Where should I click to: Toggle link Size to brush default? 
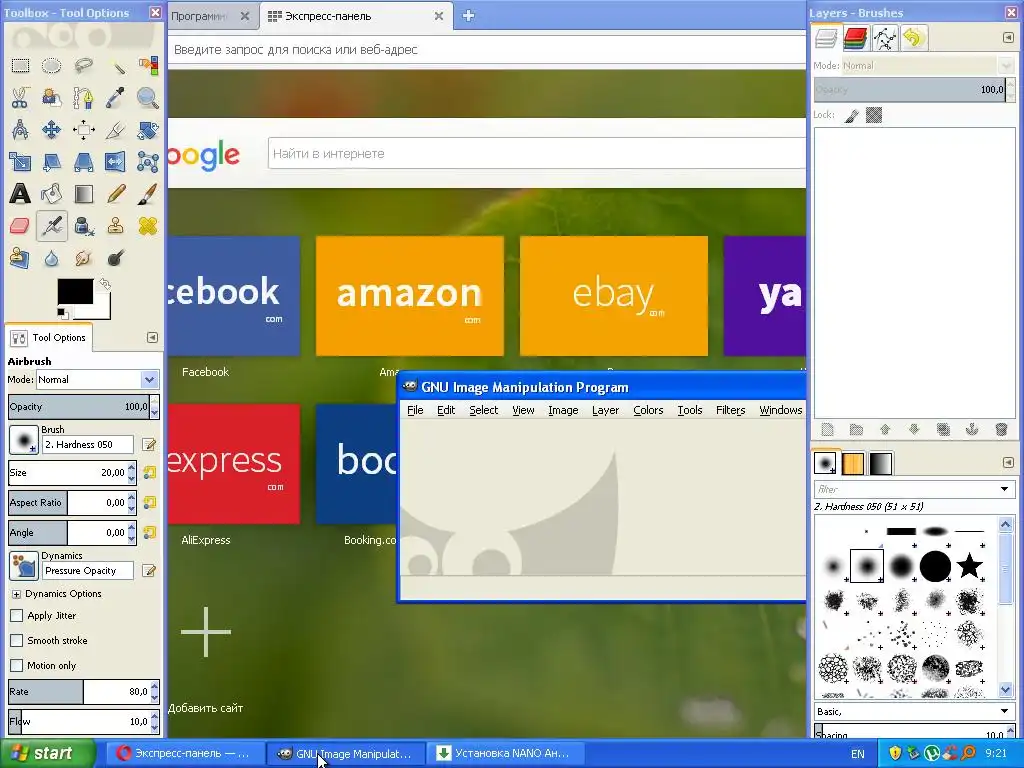150,472
